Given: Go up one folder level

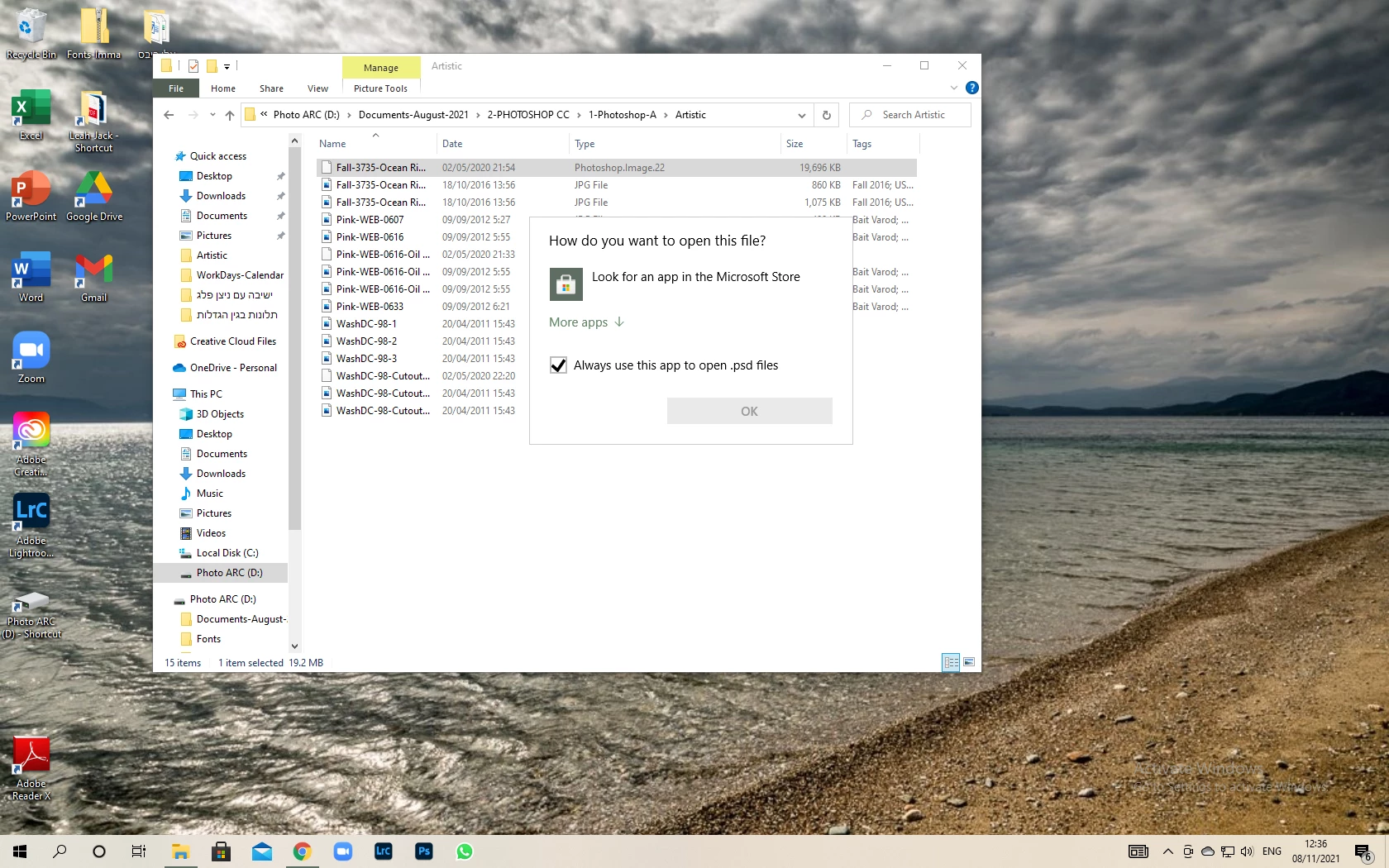Looking at the screenshot, I should tap(230, 115).
